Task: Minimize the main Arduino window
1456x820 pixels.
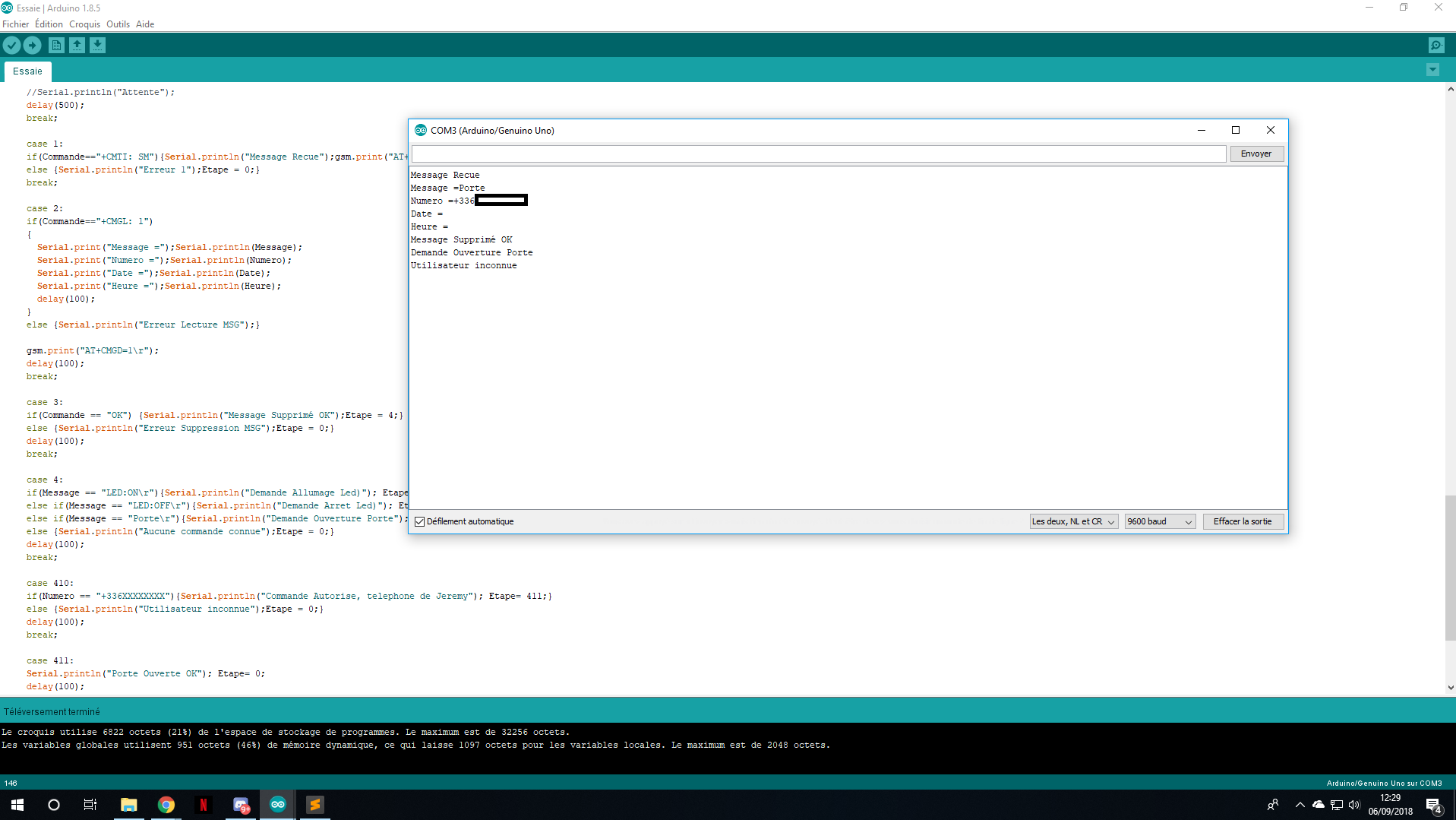Action: tap(1369, 8)
